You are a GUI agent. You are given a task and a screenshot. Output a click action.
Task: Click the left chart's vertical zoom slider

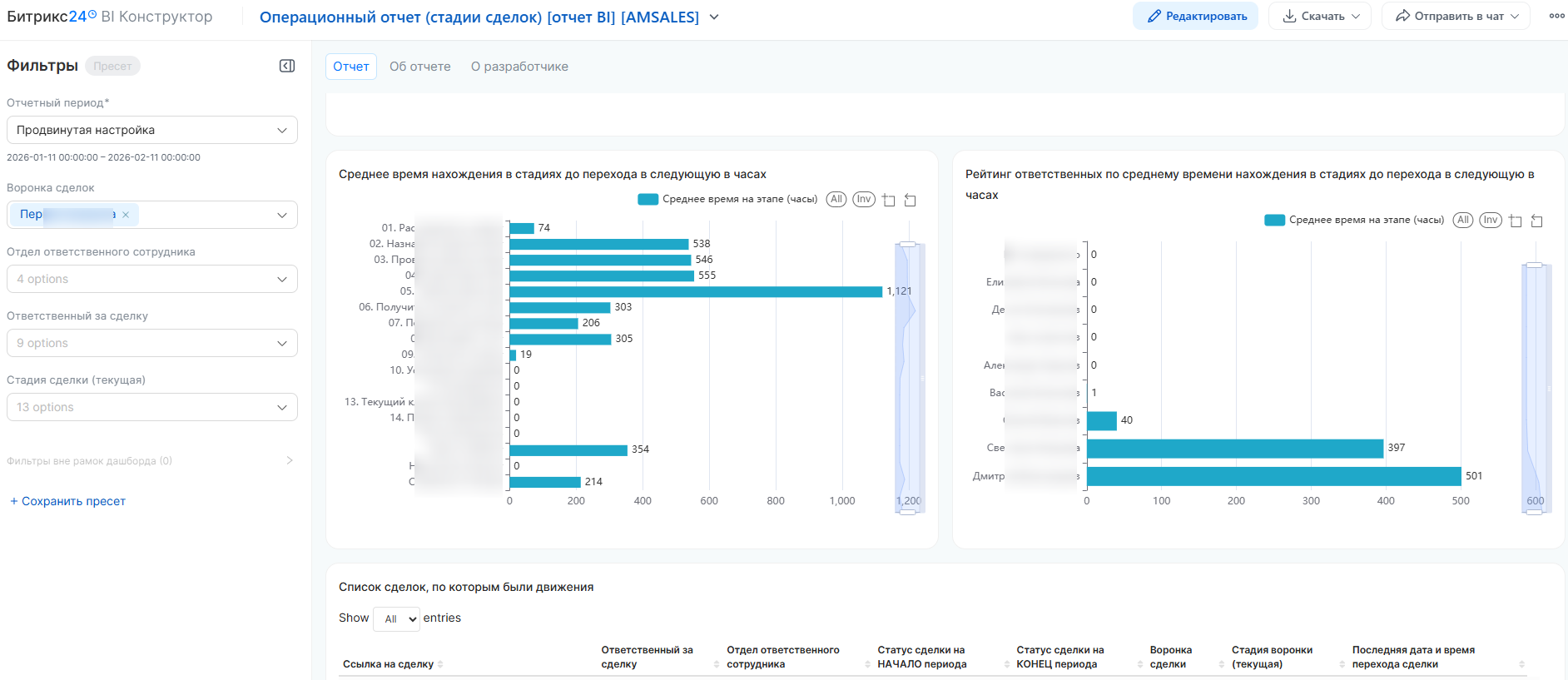(908, 378)
